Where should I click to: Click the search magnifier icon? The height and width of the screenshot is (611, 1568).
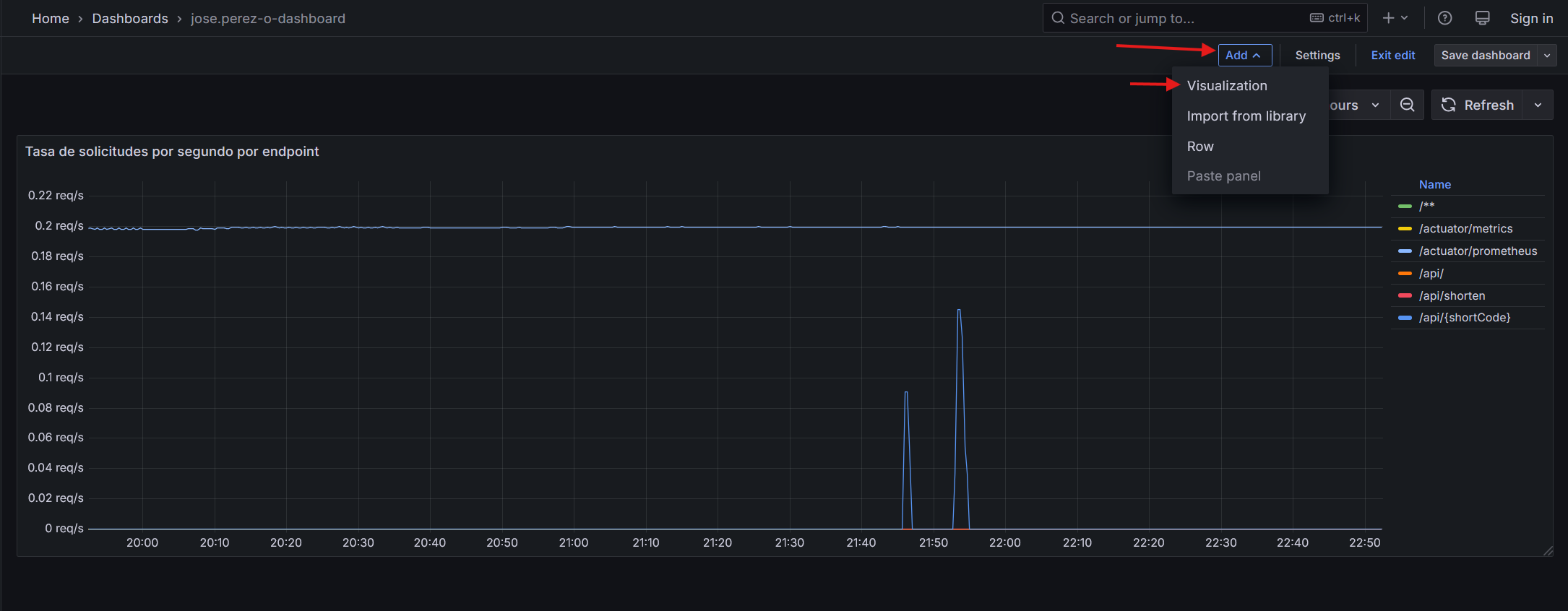(1058, 18)
